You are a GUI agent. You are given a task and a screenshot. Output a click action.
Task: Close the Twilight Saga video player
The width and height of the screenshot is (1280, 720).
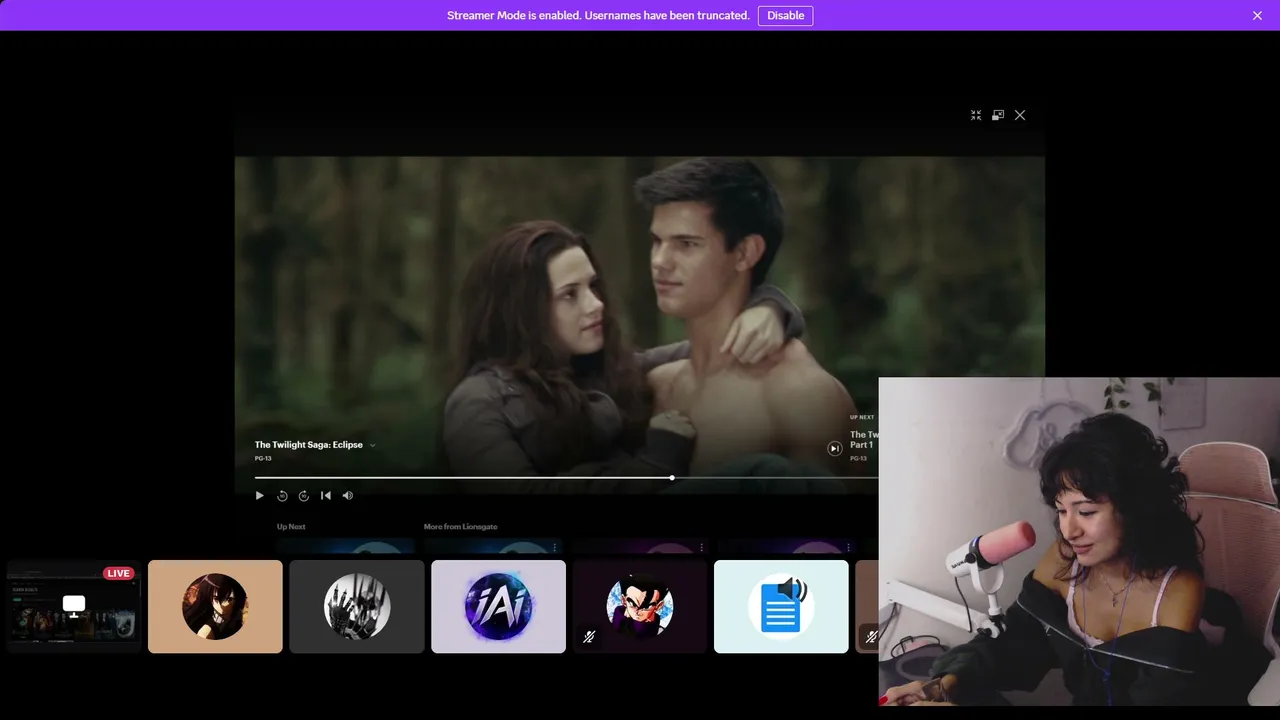1020,115
